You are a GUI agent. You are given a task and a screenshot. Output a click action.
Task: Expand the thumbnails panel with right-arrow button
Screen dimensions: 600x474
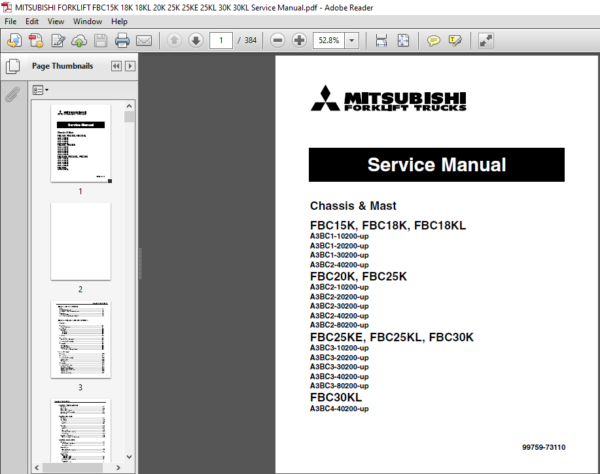(130, 66)
